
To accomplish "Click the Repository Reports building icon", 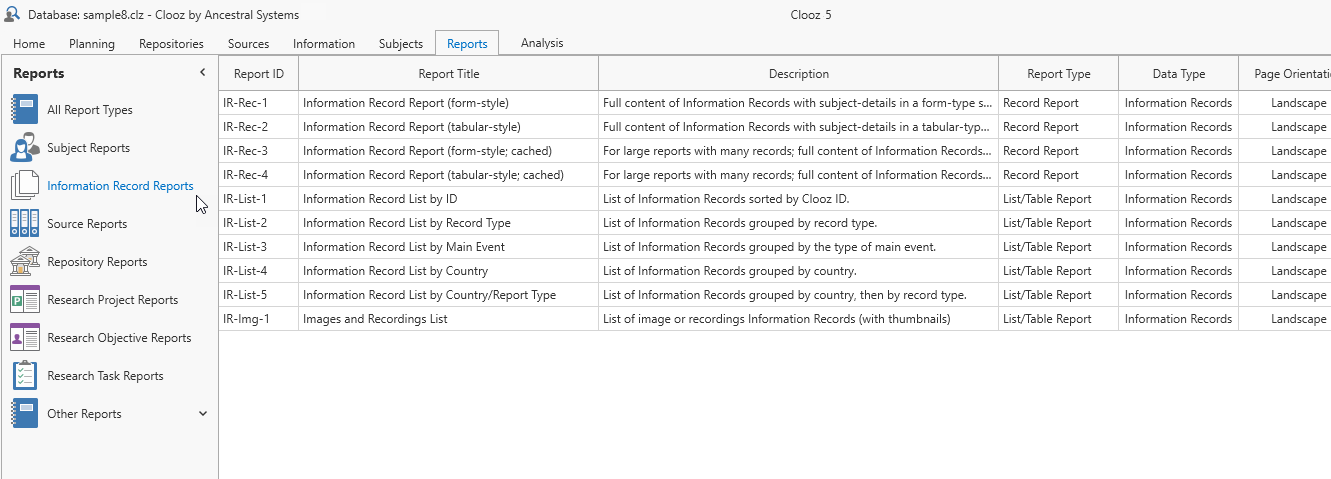I will pyautogui.click(x=24, y=262).
